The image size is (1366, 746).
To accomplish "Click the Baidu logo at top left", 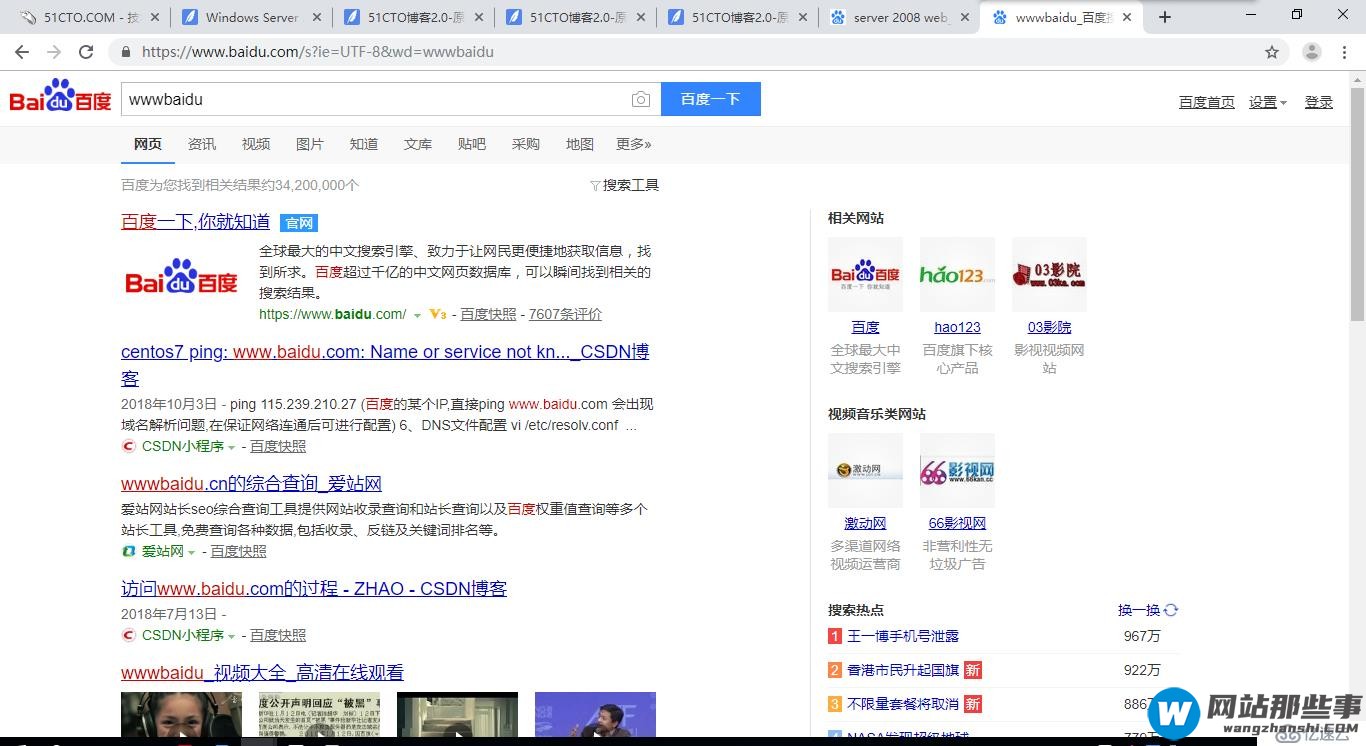I will (60, 97).
